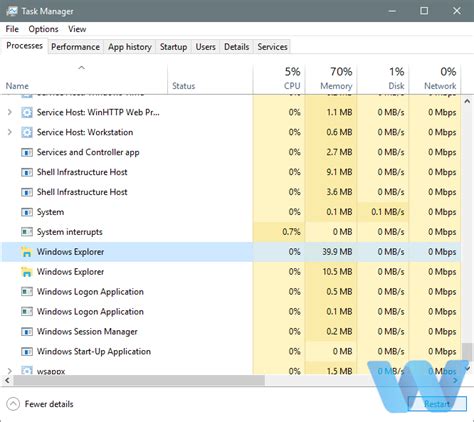The height and width of the screenshot is (422, 474).
Task: Switch to the Performance tab
Action: [75, 47]
